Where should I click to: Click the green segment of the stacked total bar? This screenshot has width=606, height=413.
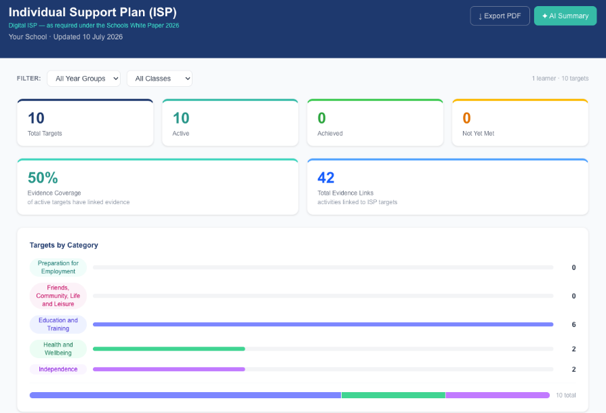coord(393,395)
